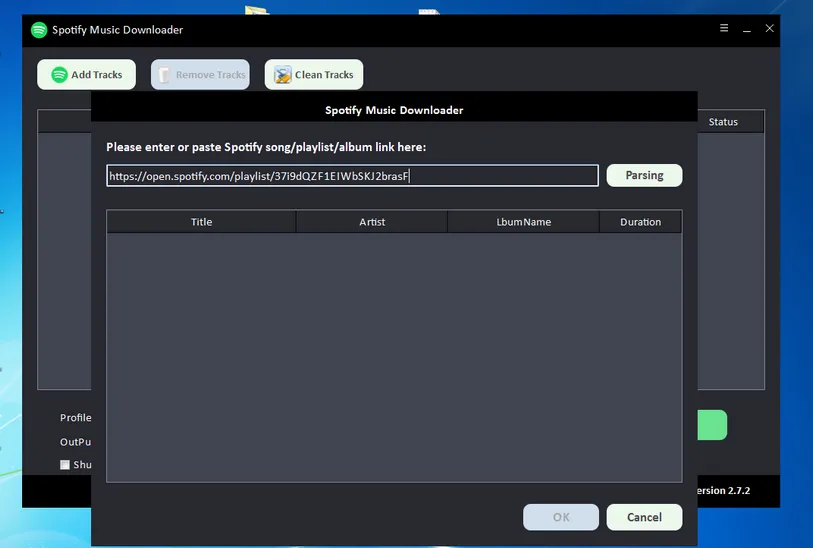813x548 pixels.
Task: Minimize the Spotify Music Downloader window
Action: click(x=747, y=30)
